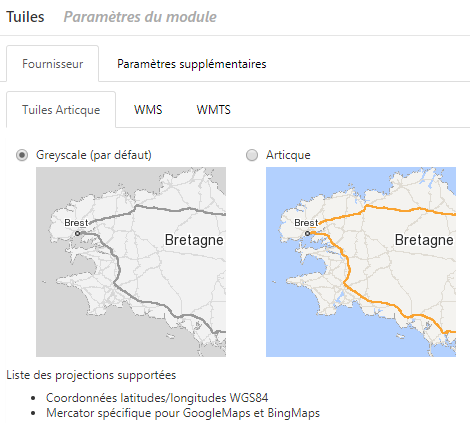
Task: Click Bretagne label on the greyscale preview
Action: 194,240
